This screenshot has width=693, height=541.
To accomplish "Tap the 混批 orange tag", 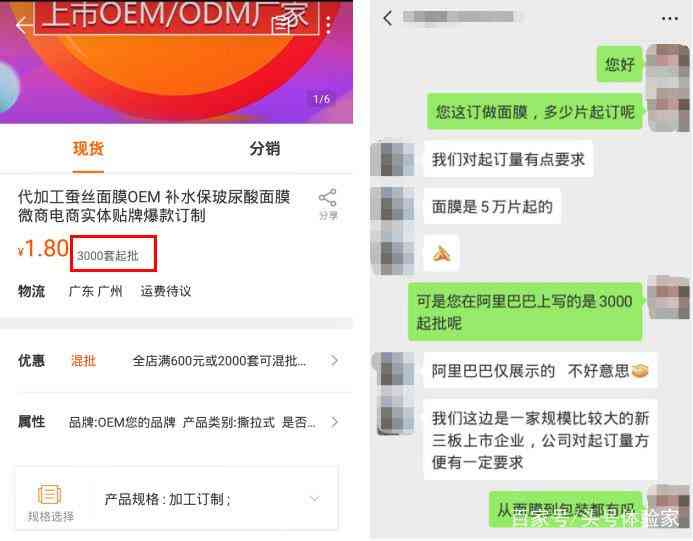I will 84,361.
